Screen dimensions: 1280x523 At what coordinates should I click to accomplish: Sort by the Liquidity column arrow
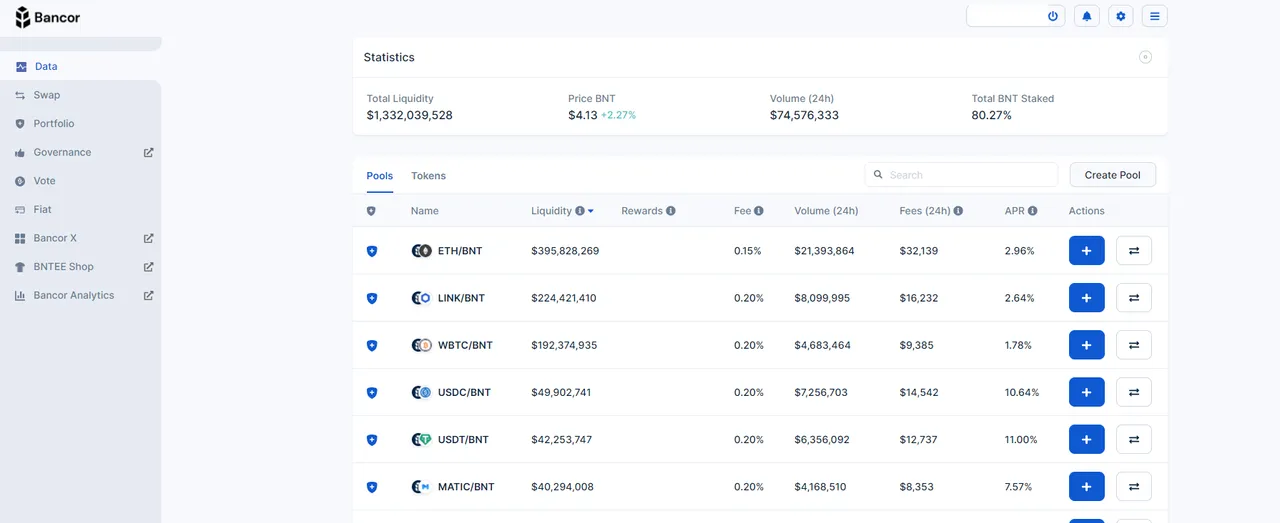(591, 211)
